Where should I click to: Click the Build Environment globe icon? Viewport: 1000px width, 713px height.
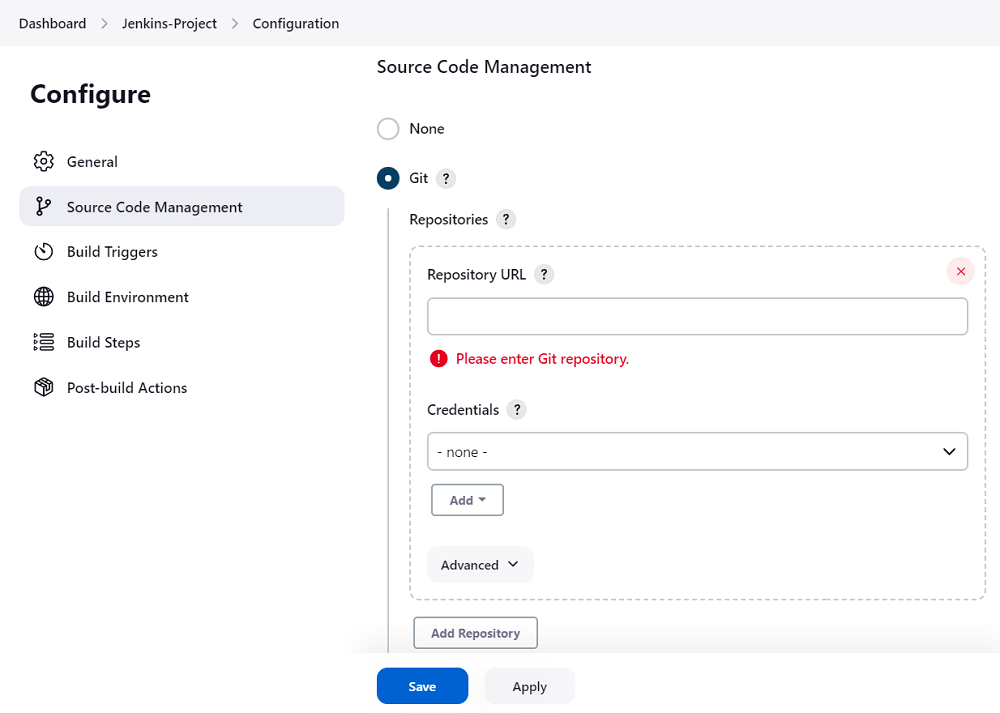pyautogui.click(x=43, y=297)
